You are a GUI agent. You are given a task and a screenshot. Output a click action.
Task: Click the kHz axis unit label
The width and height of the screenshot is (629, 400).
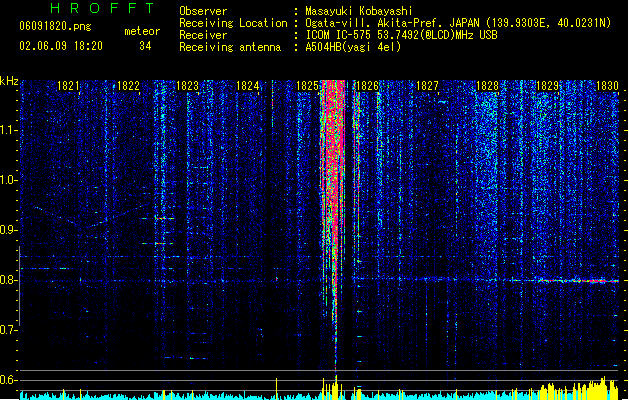click(x=9, y=81)
